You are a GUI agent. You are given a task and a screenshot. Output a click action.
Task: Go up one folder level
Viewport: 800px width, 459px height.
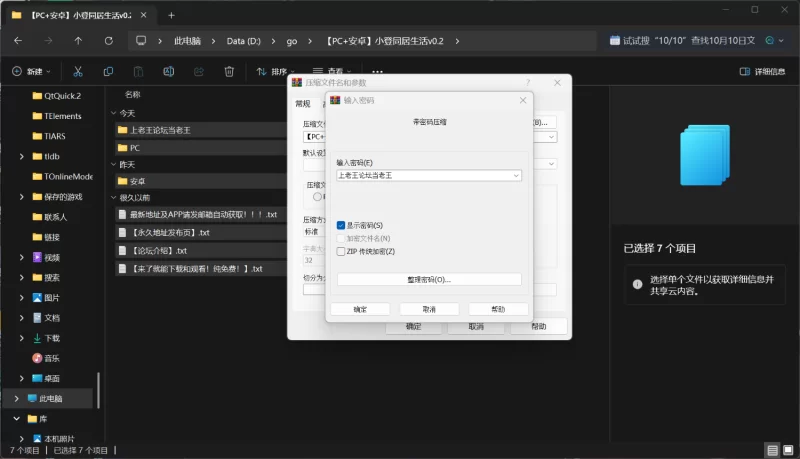pos(78,41)
